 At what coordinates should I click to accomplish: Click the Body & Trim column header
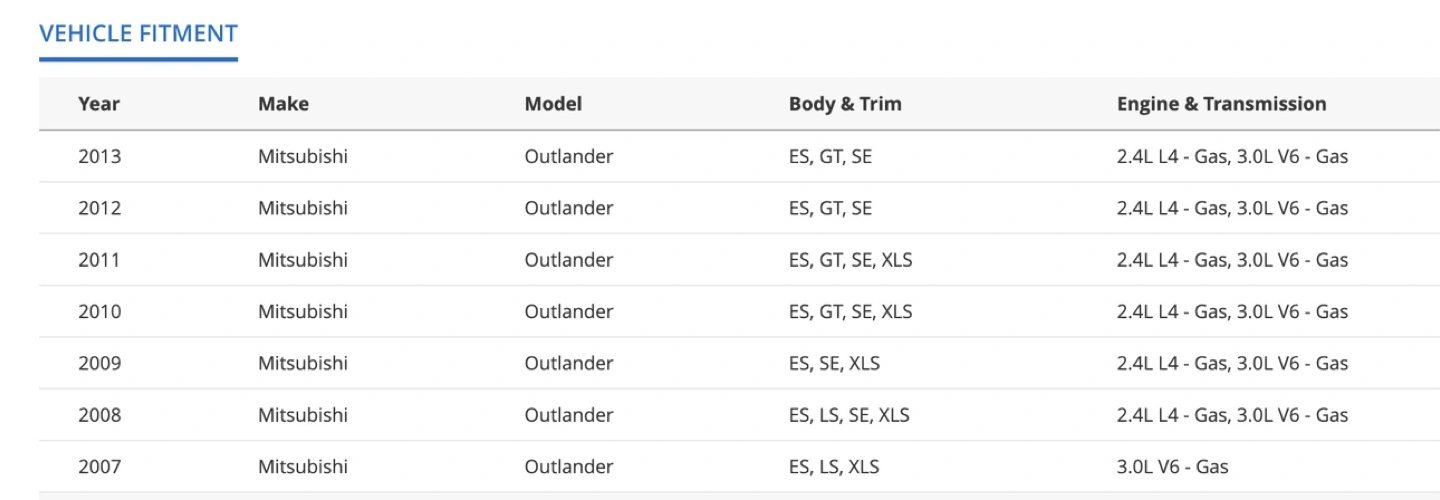point(845,104)
